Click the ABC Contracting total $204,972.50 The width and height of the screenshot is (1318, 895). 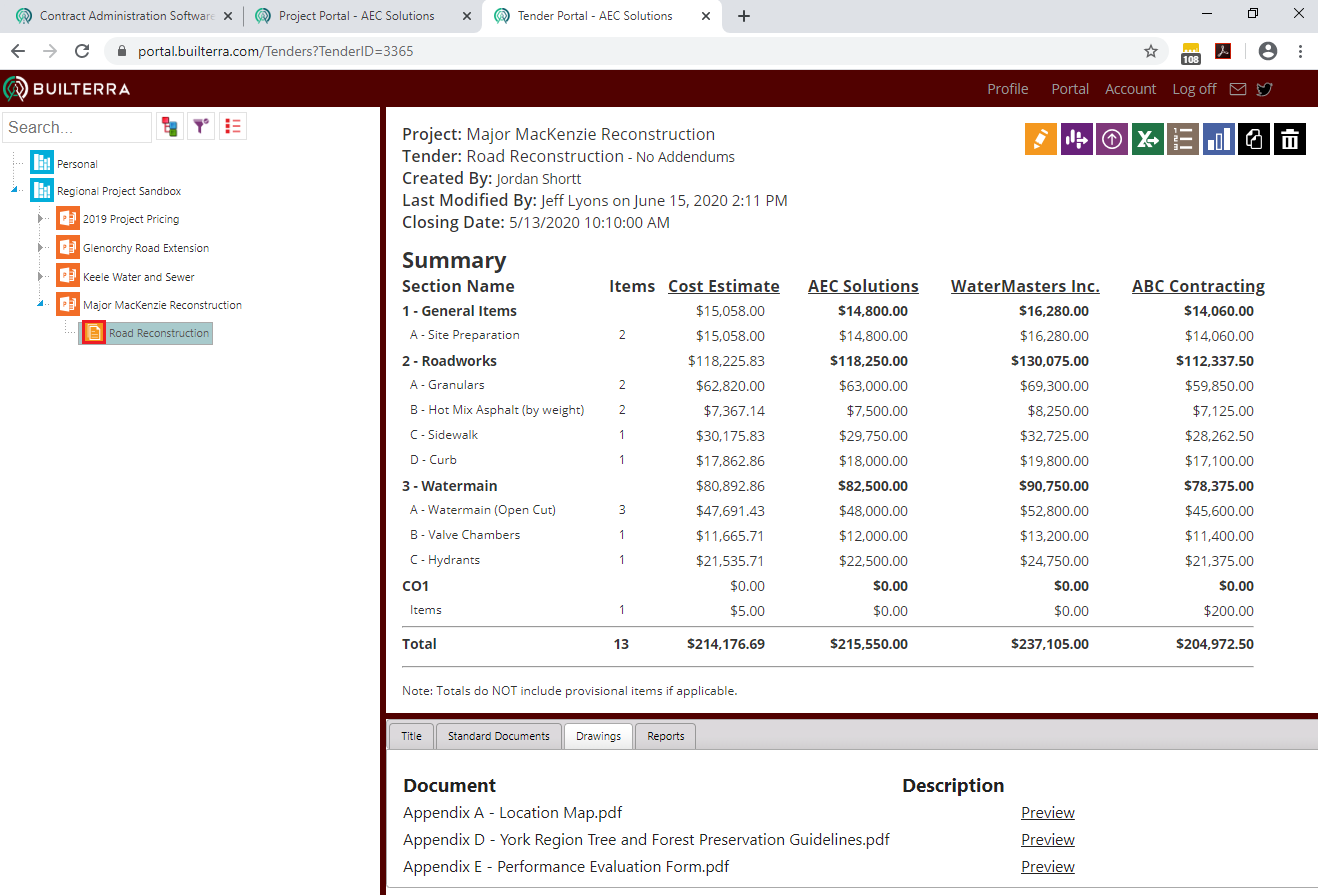[x=1215, y=644]
